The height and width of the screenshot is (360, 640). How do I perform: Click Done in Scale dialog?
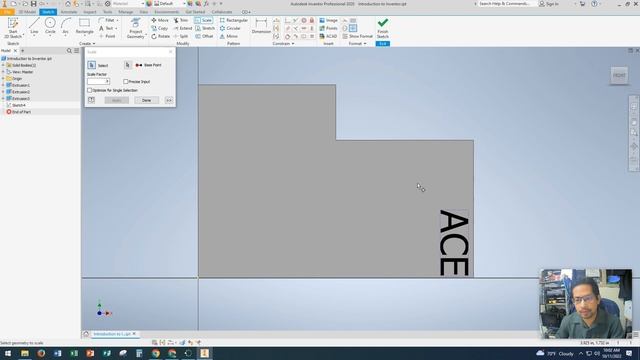pyautogui.click(x=147, y=100)
